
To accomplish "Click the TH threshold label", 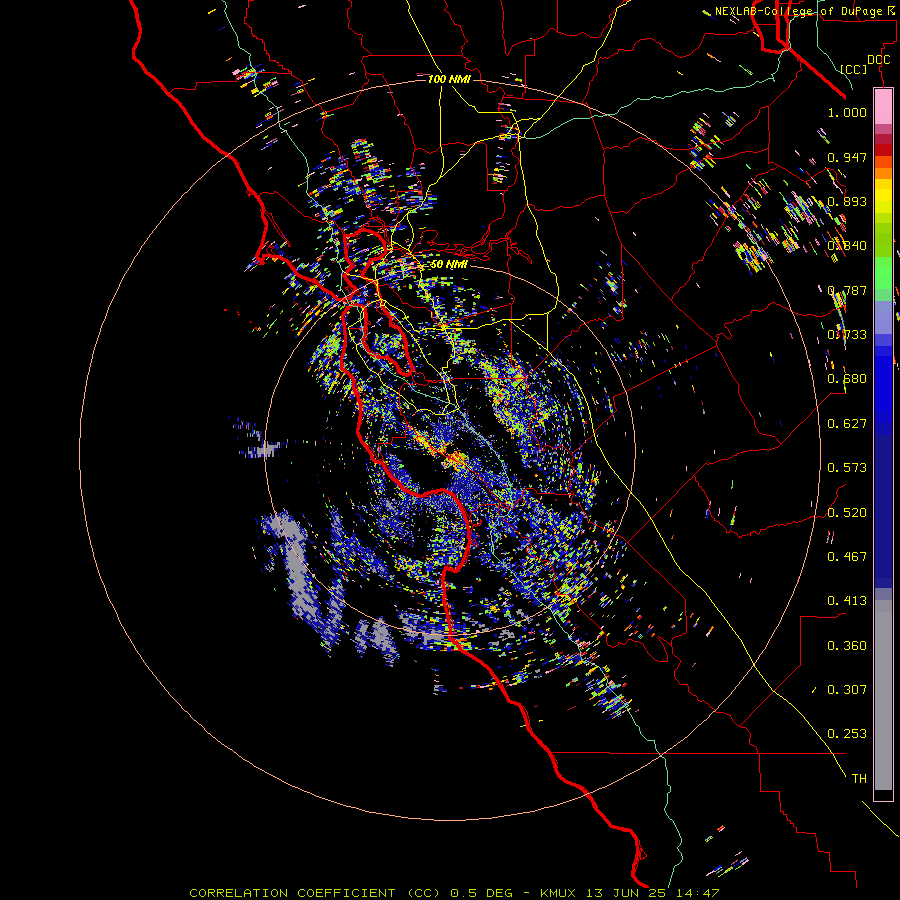I will point(859,779).
